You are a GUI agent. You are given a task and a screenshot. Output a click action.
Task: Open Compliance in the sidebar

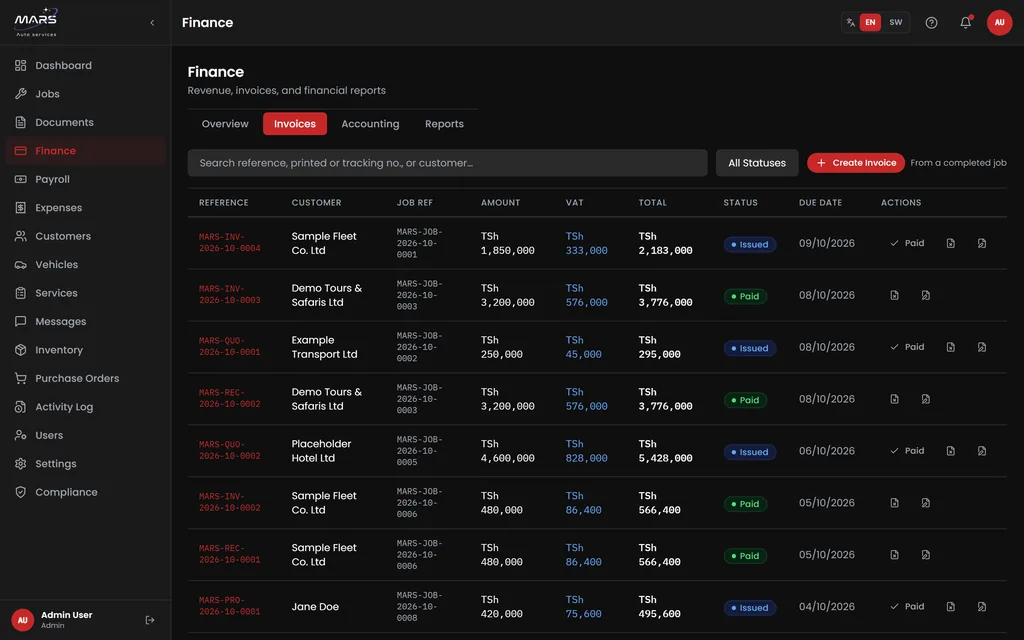pos(86,492)
